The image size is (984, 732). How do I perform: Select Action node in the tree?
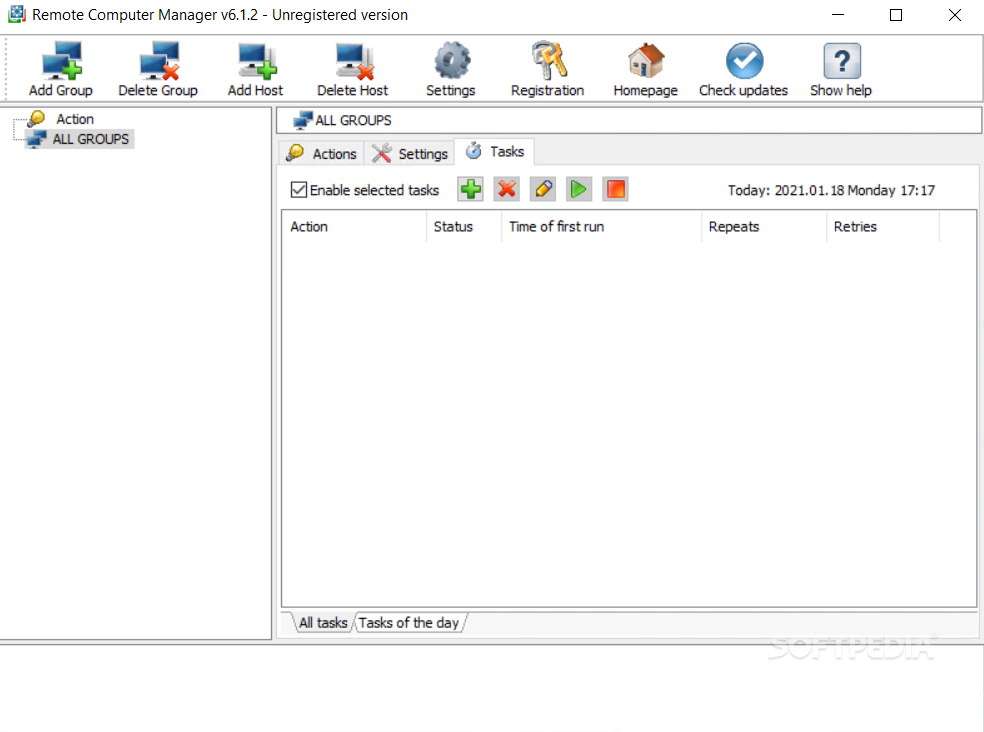coord(75,119)
